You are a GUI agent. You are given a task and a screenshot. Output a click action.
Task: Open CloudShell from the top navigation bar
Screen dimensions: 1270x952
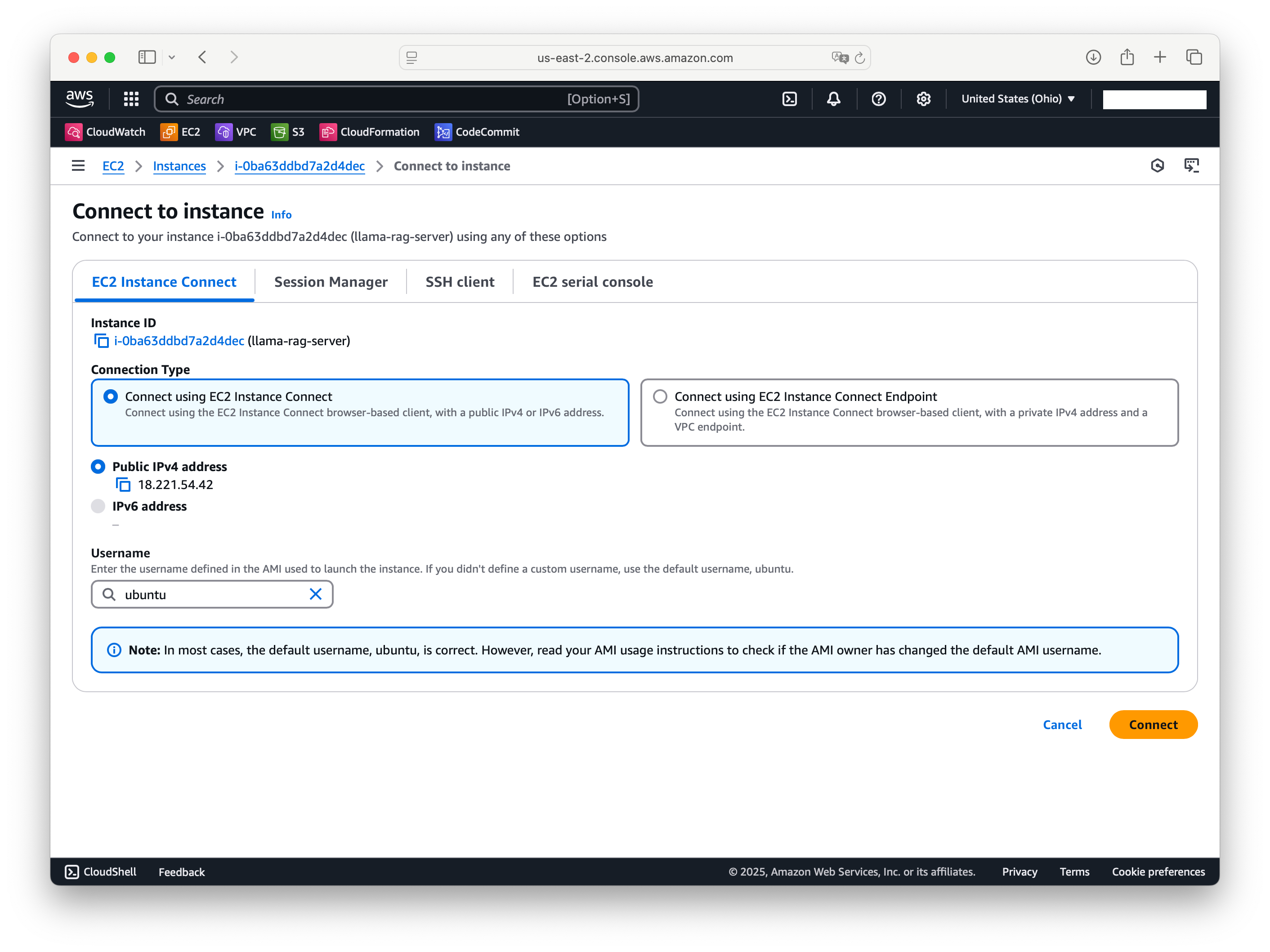pyautogui.click(x=789, y=99)
